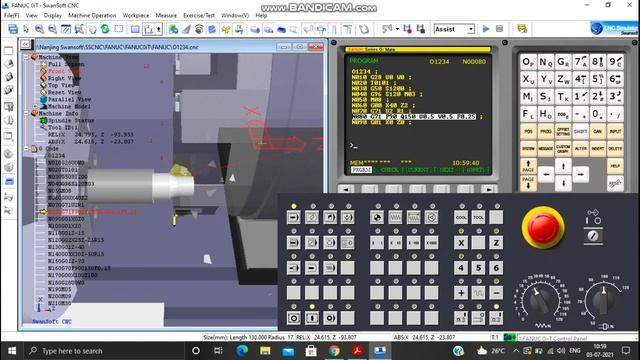Click the rapid traverse wave button
This screenshot has width=640, height=360.
(478, 293)
